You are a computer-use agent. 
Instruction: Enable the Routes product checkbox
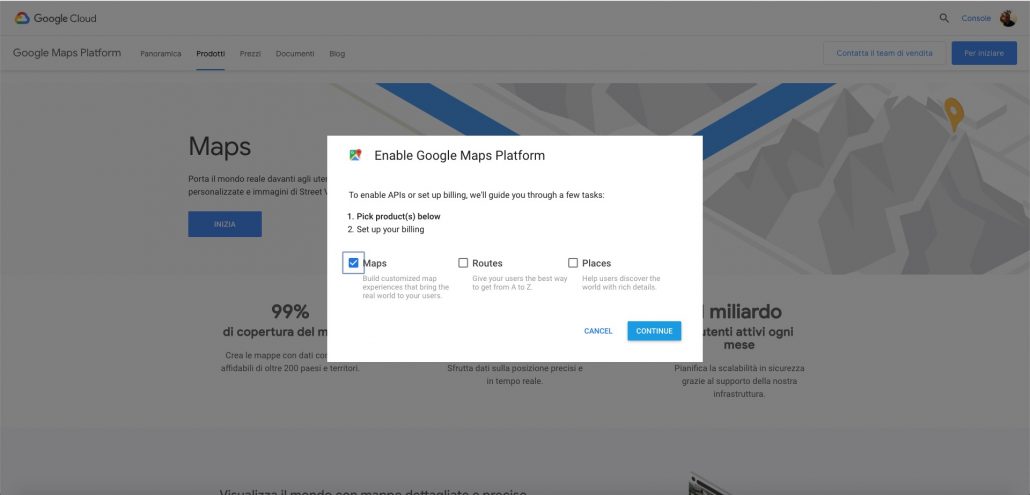pos(463,263)
